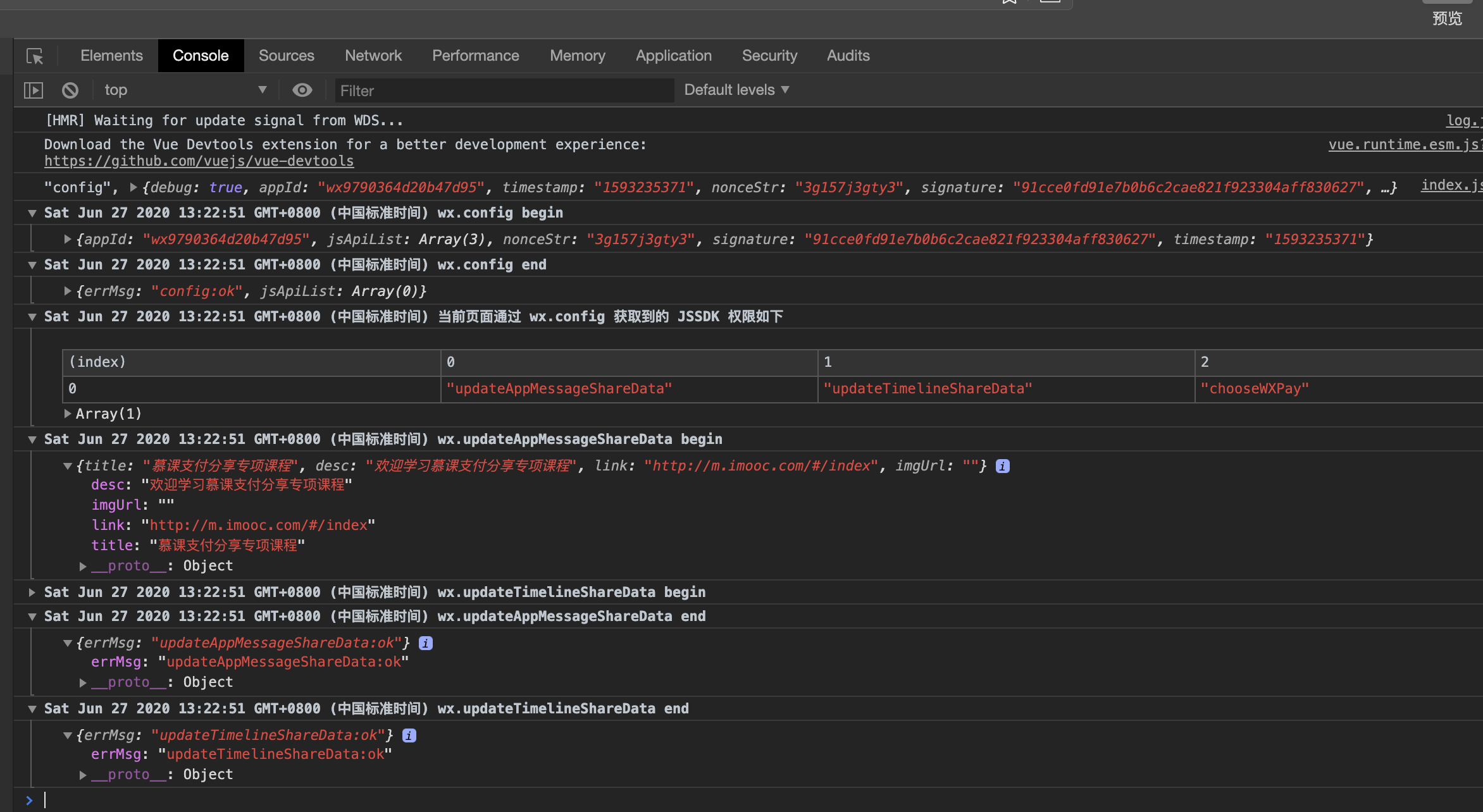The image size is (1483, 812).
Task: Click info icon beside the title object
Action: pyautogui.click(x=1002, y=466)
